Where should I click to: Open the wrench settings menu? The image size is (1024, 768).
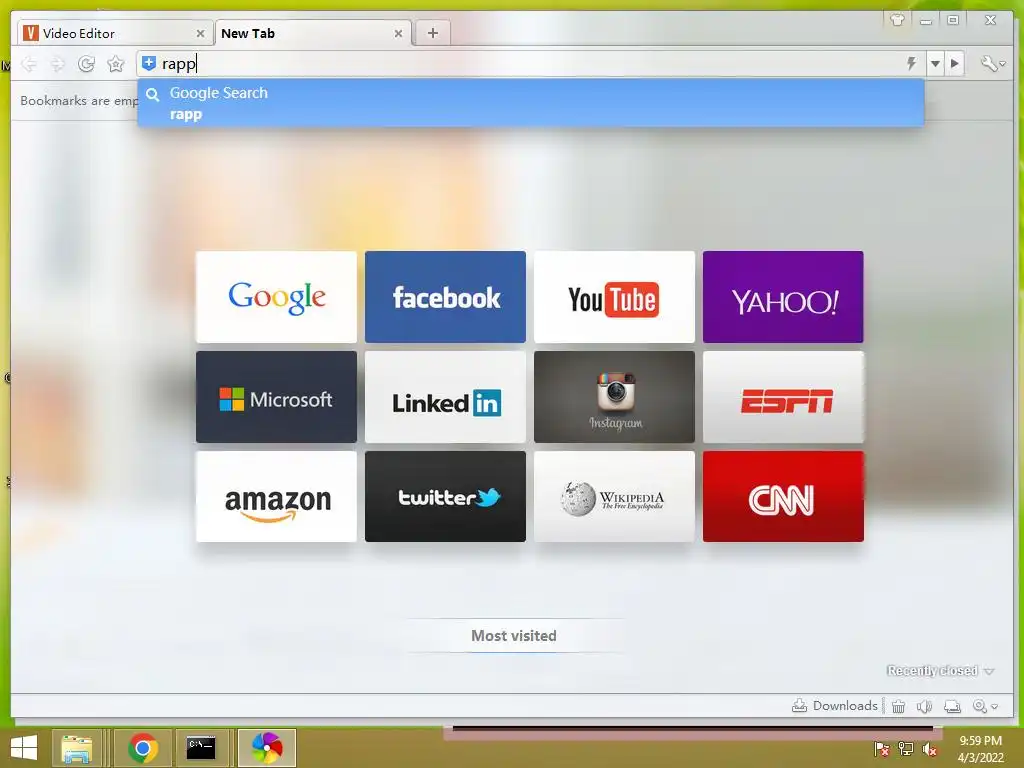pyautogui.click(x=993, y=63)
